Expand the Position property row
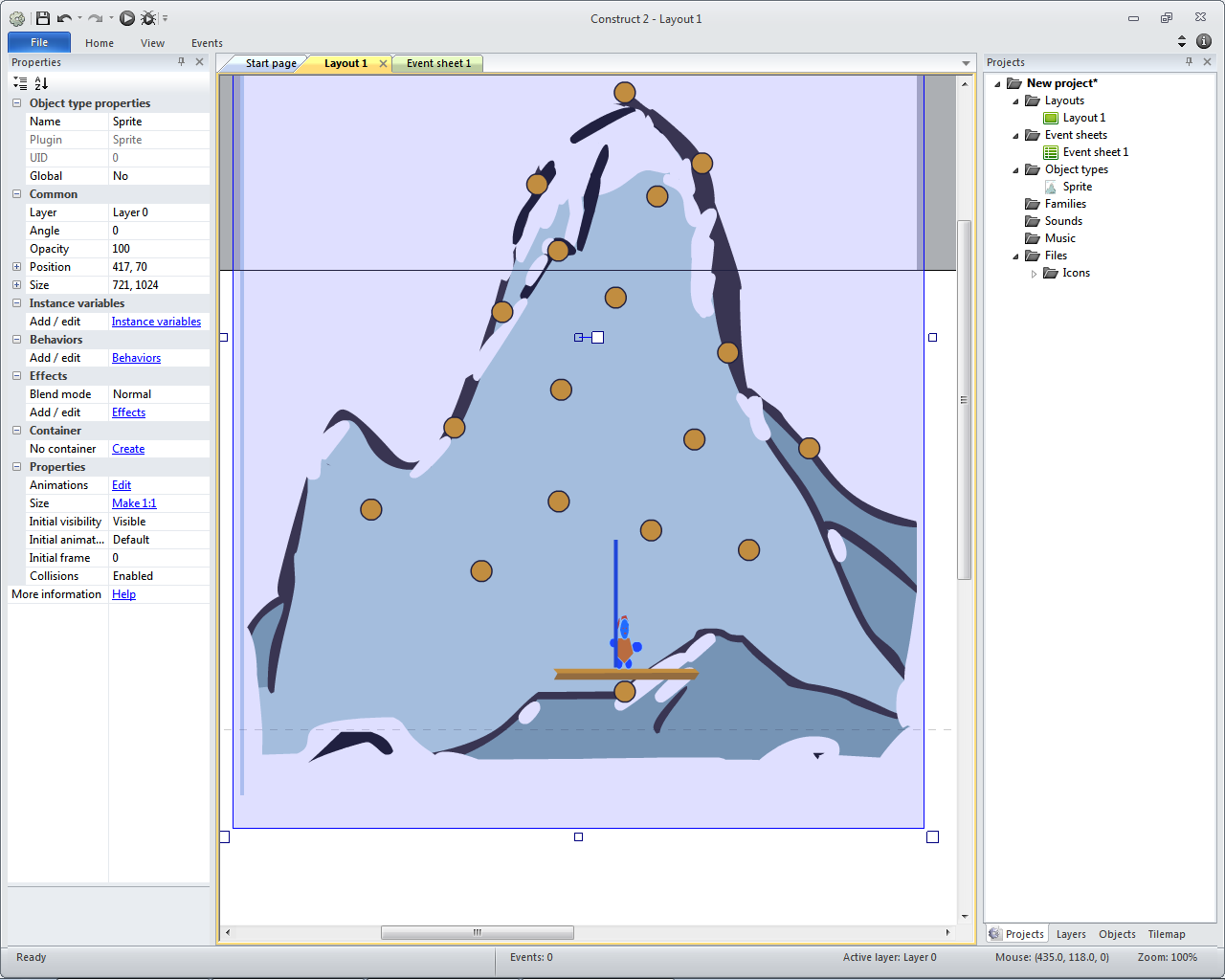 pyautogui.click(x=16, y=267)
